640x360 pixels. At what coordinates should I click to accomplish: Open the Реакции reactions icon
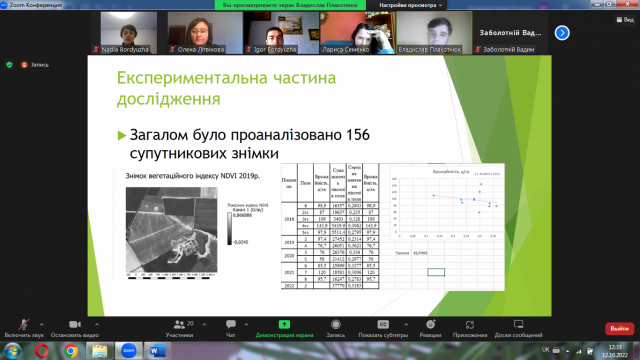coord(430,324)
